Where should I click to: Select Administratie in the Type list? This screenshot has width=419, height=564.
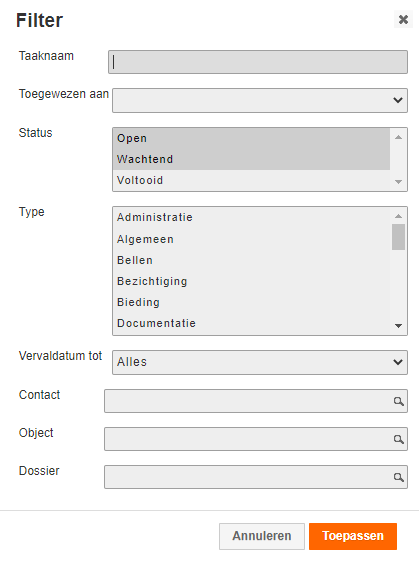[251, 218]
